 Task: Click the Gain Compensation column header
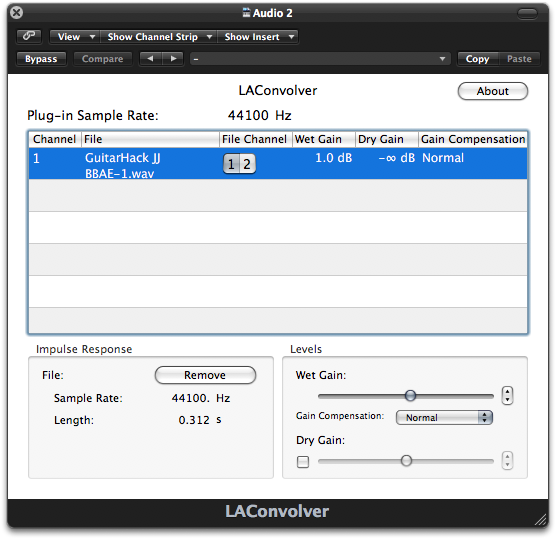point(473,139)
